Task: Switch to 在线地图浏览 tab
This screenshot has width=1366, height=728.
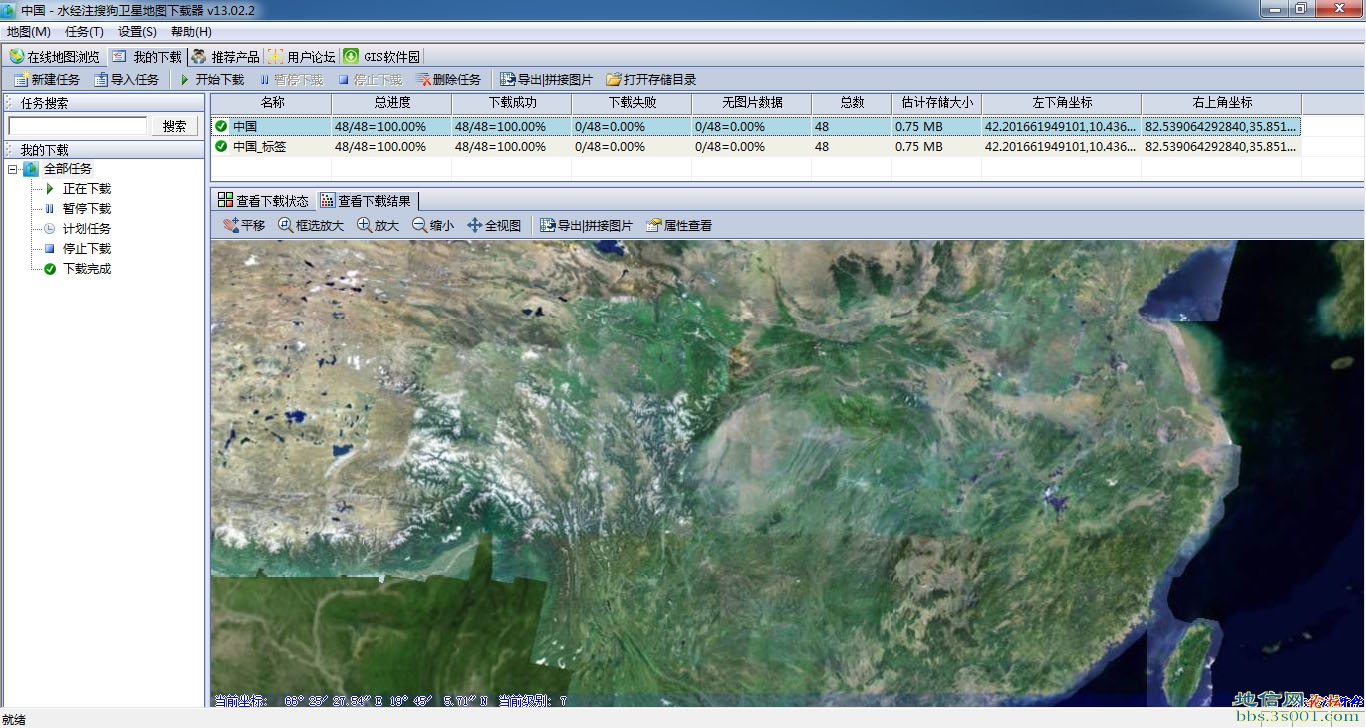Action: pos(55,57)
